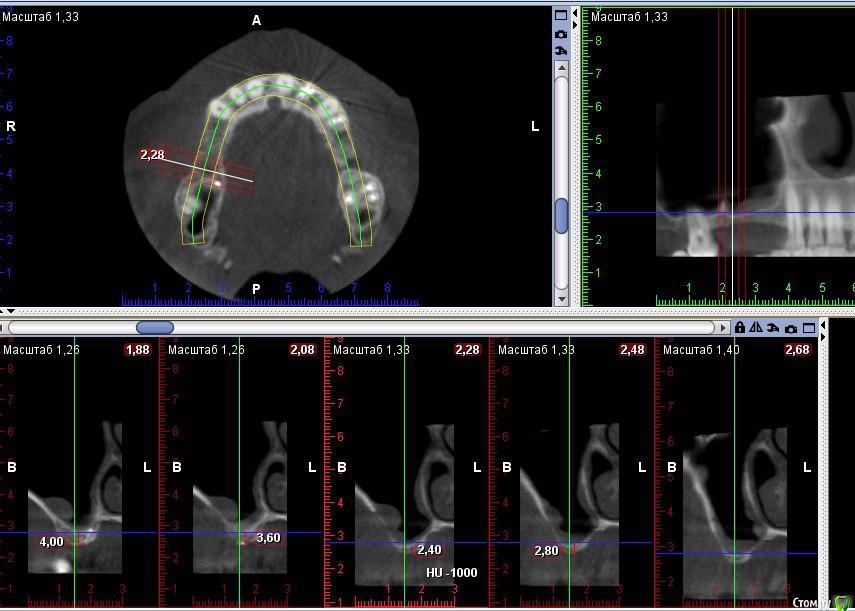
Task: Click the up arrow of the axial vertical scrollbar
Action: (561, 66)
